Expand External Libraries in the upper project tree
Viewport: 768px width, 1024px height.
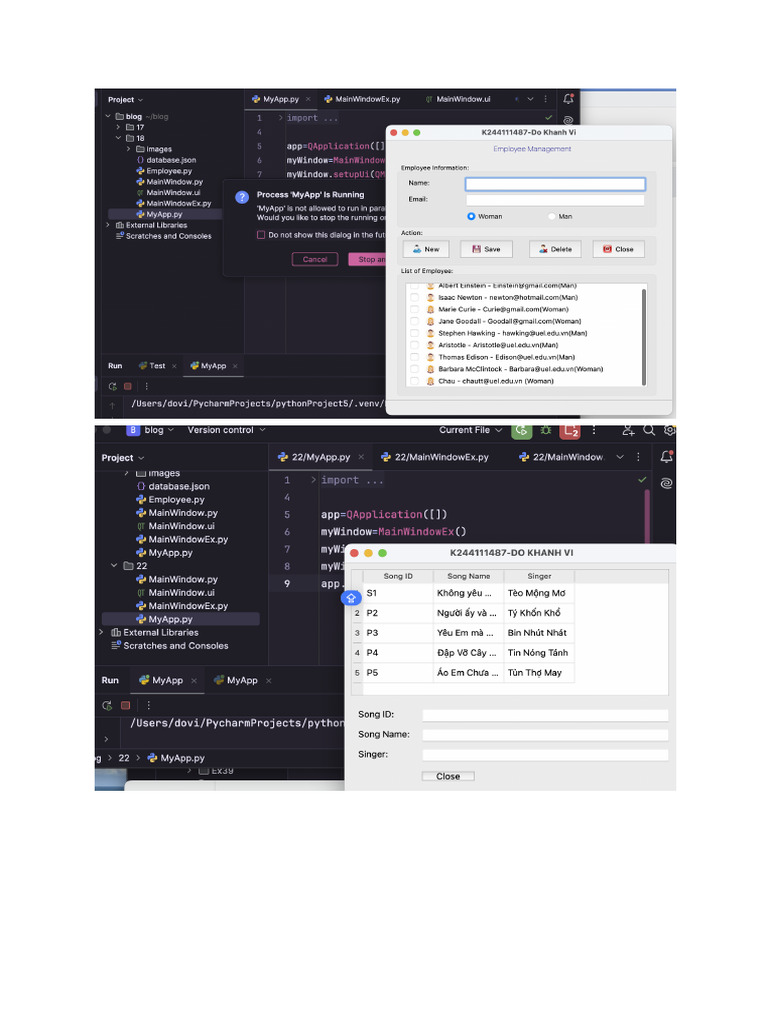click(x=108, y=225)
